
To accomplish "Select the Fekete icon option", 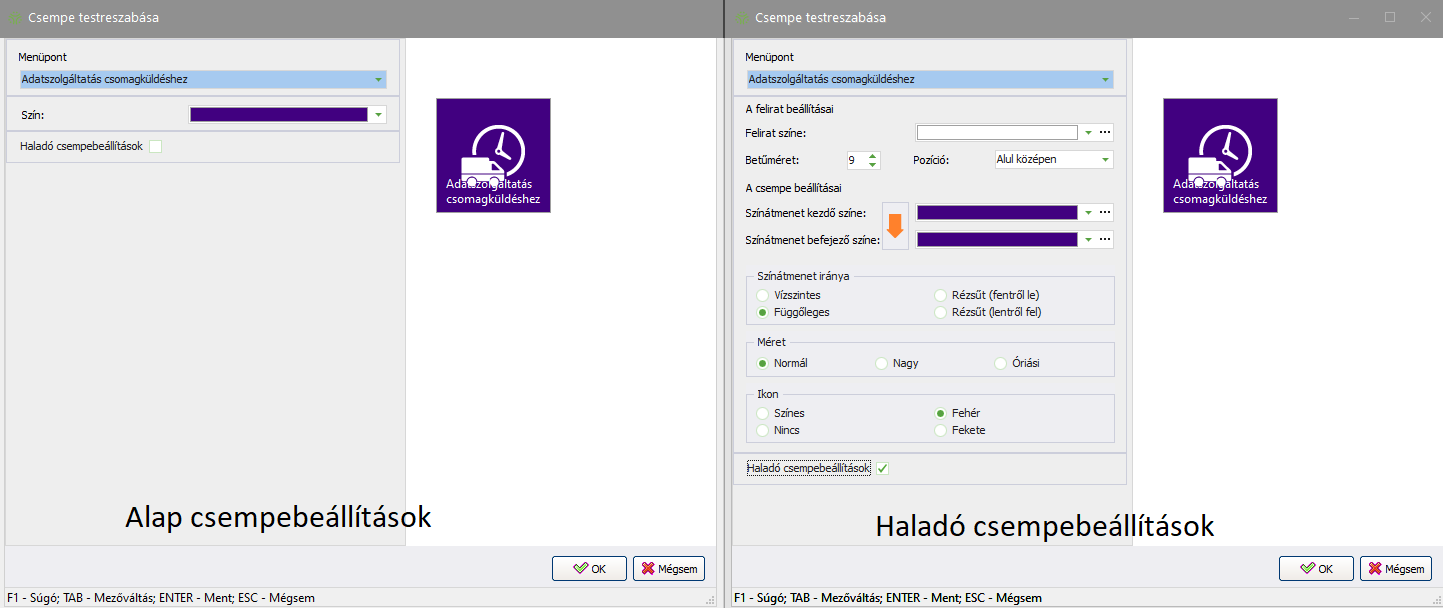I will (x=941, y=430).
